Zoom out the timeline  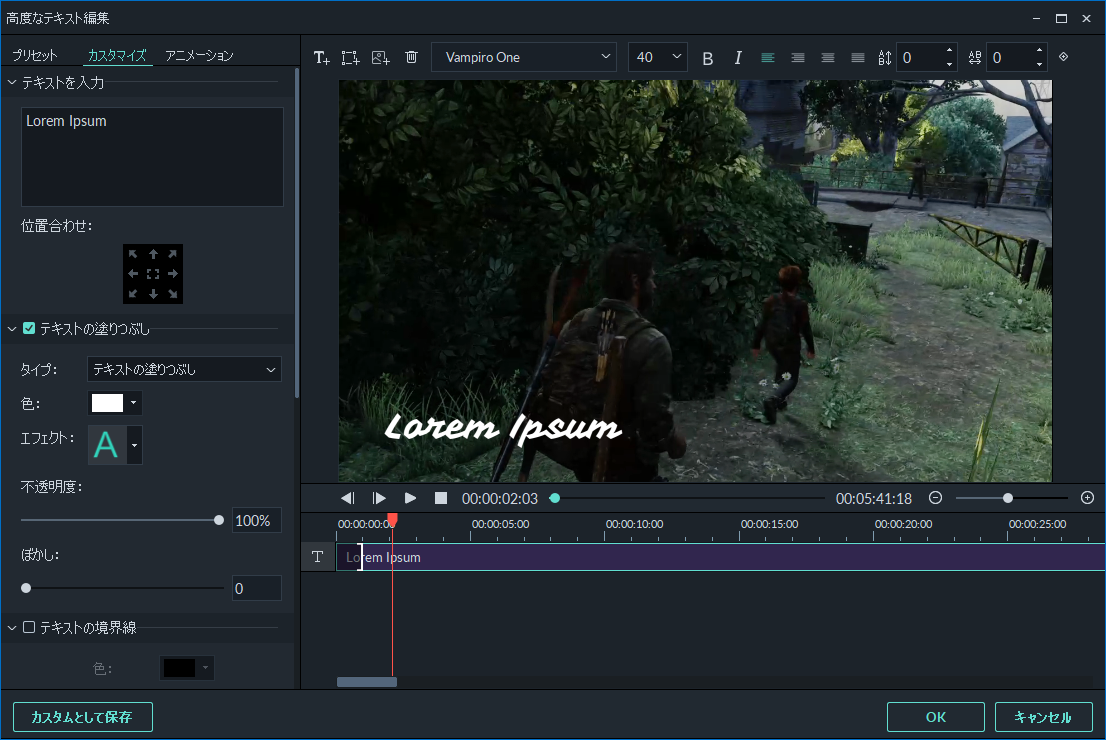[935, 498]
